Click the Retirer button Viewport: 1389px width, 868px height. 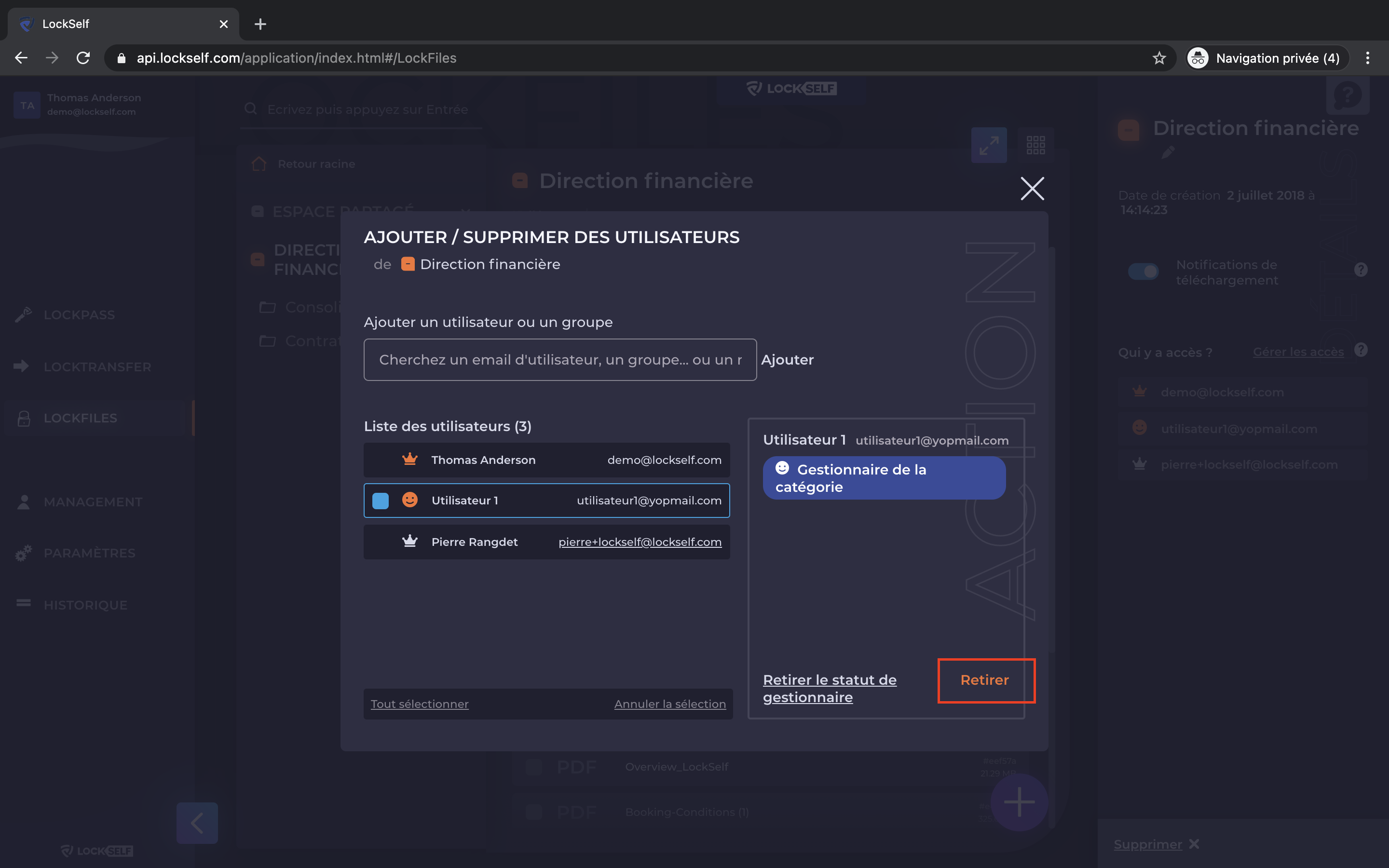(985, 680)
